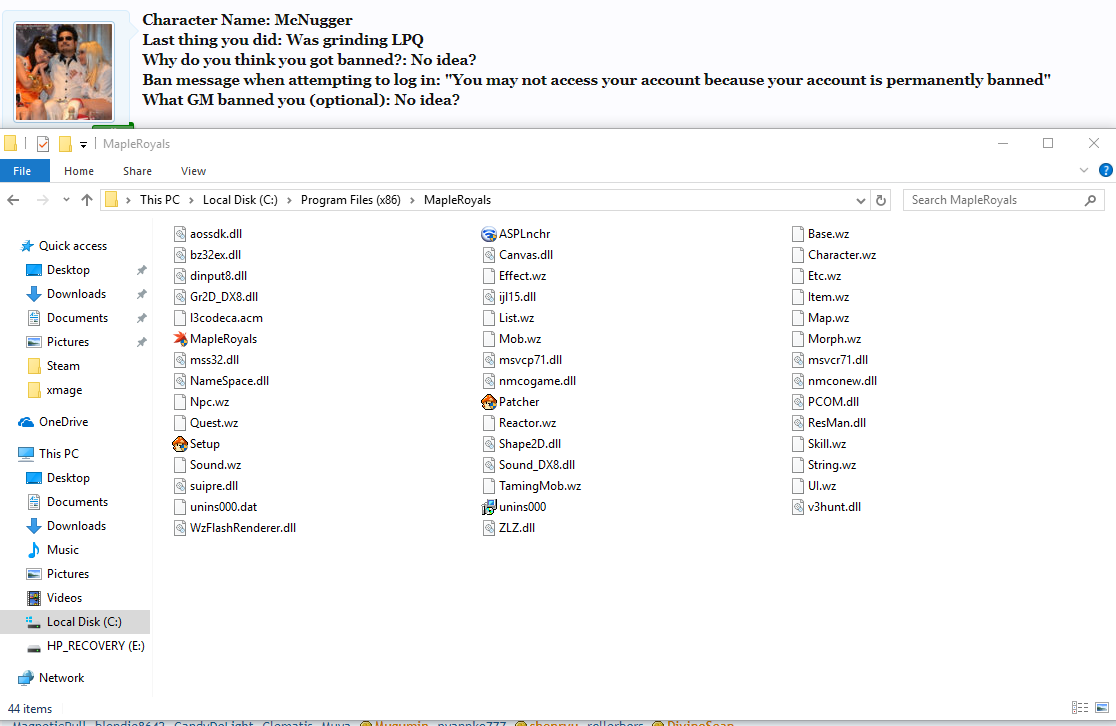Screen dimensions: 1116x726
Task: Expand address bar previous locations dropdown
Action: [x=860, y=201]
